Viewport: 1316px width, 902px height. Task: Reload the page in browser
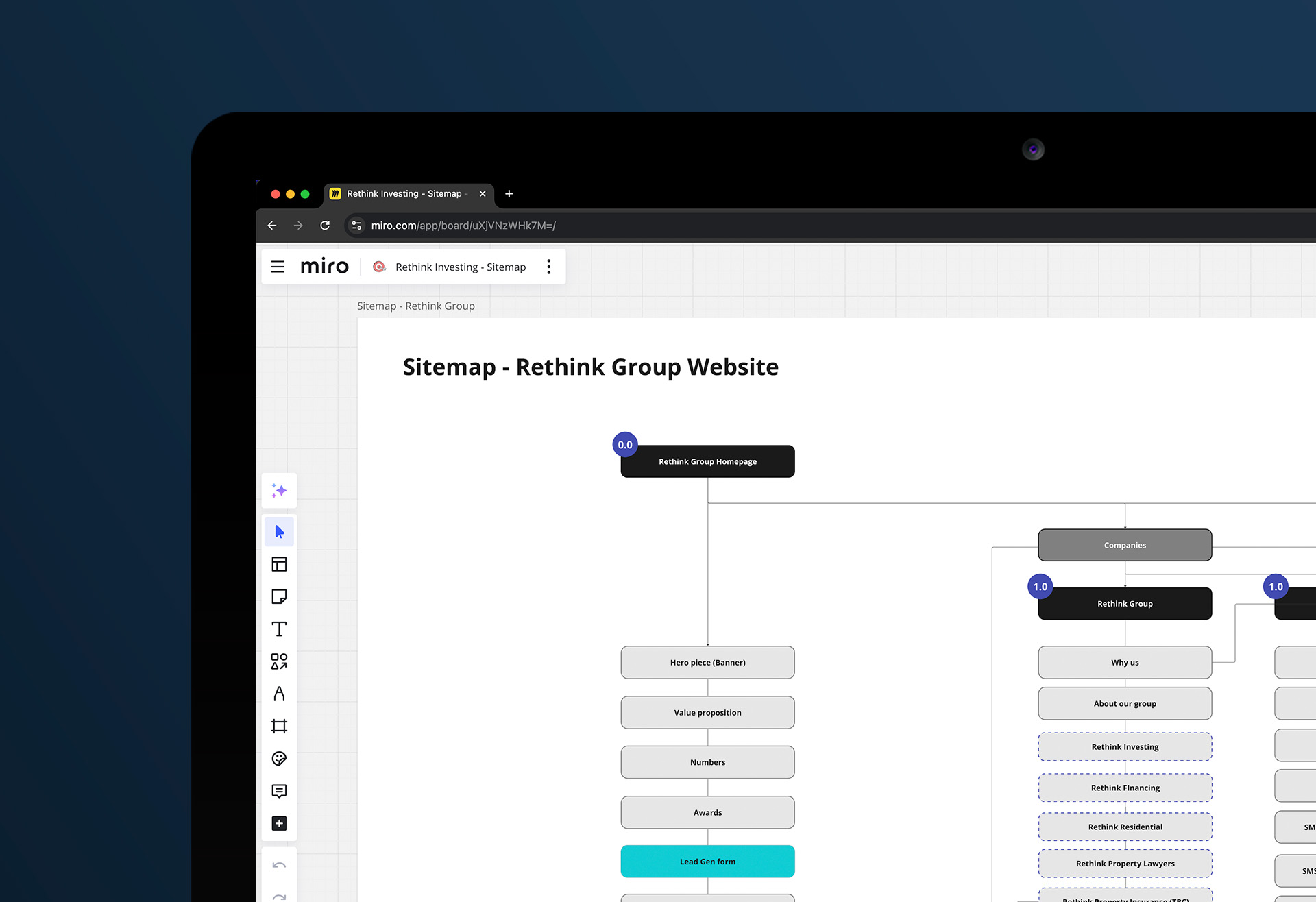coord(325,225)
